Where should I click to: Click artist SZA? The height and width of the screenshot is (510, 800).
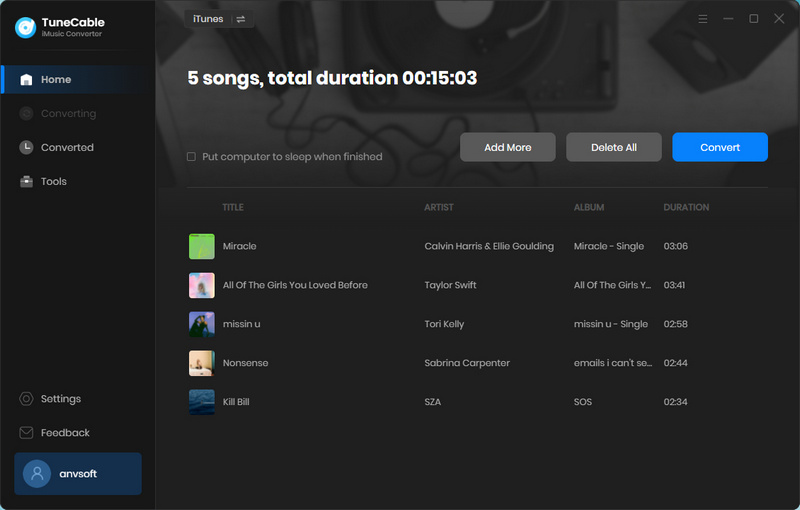click(x=433, y=402)
